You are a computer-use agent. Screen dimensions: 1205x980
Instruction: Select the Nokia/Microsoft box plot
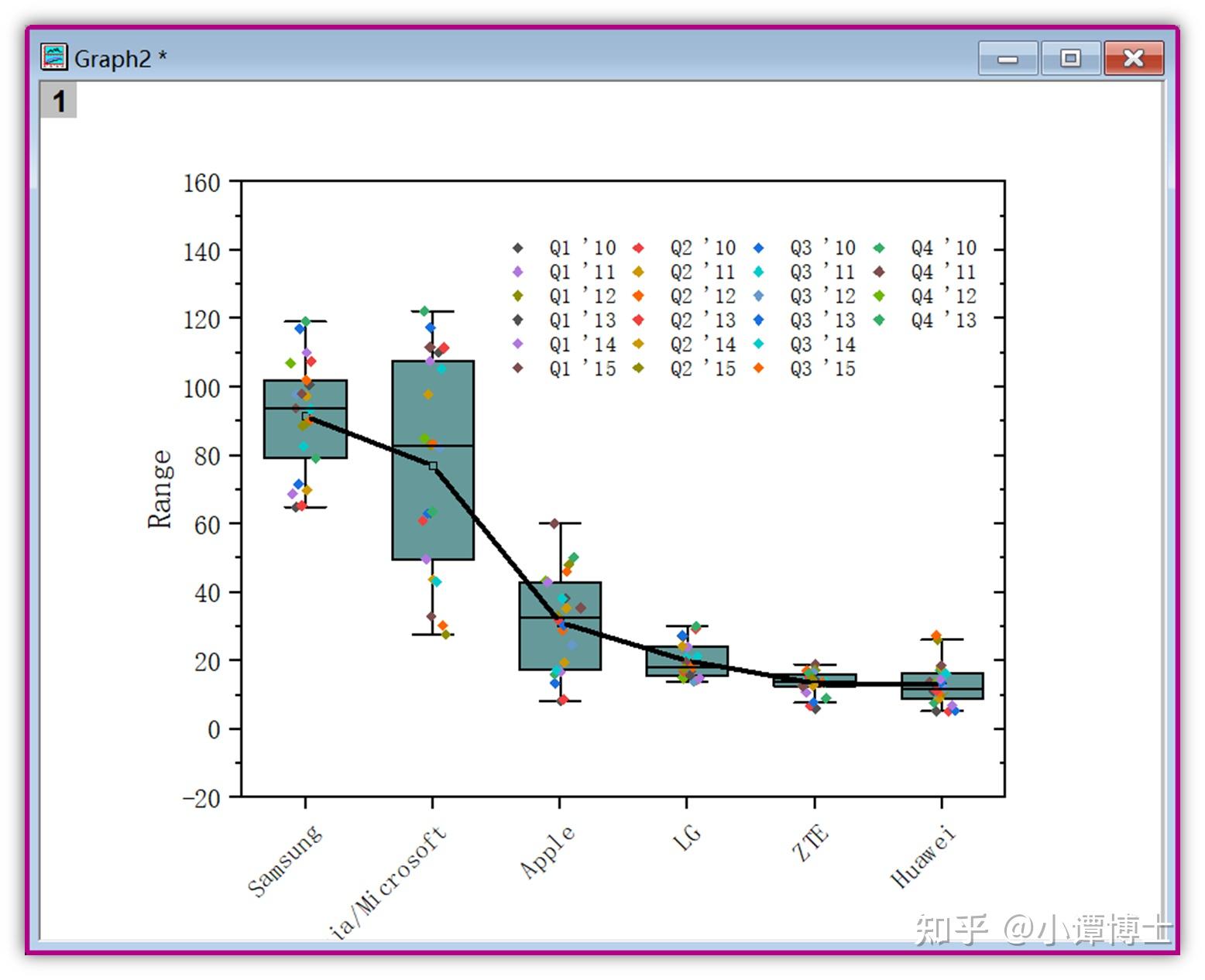(433, 460)
